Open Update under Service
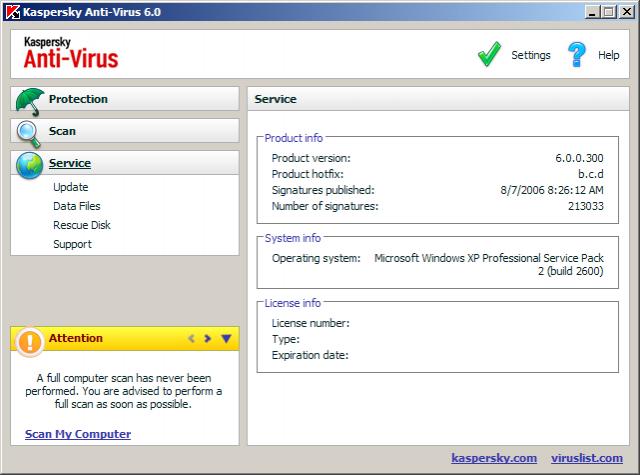Screen dimensions: 640x475 pyautogui.click(x=71, y=187)
